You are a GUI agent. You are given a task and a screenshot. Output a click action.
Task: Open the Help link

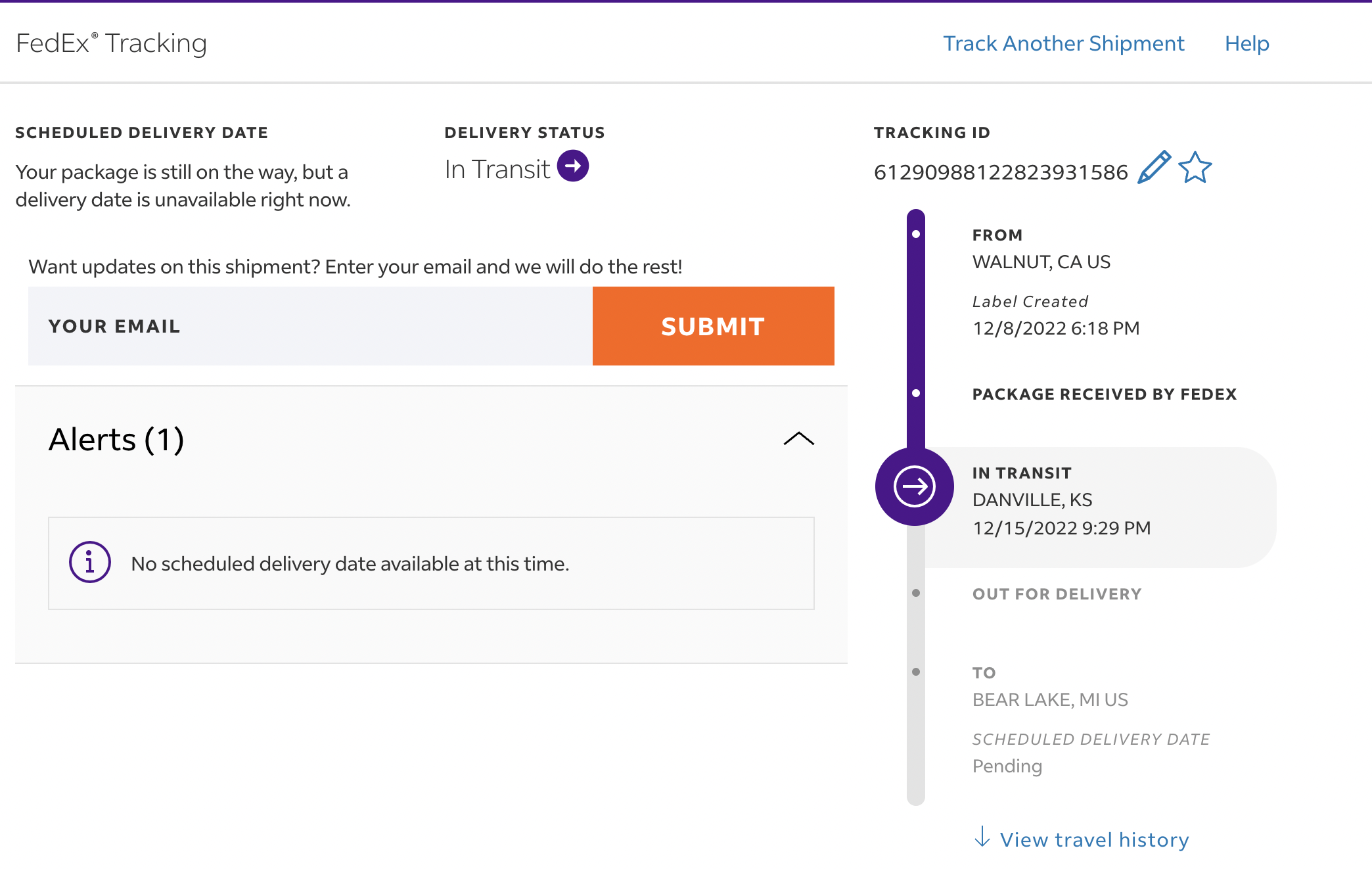click(x=1246, y=43)
